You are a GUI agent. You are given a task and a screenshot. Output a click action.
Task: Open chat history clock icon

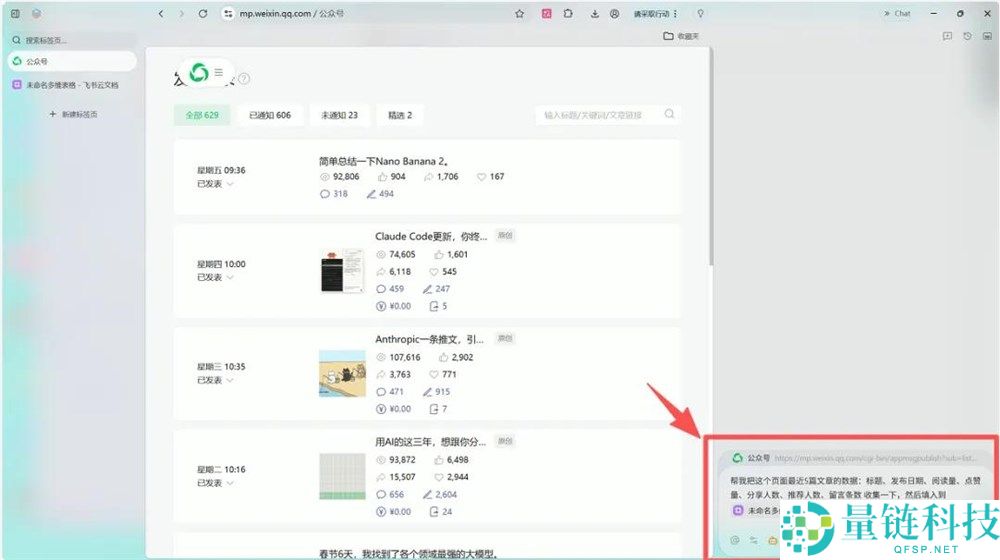[967, 36]
